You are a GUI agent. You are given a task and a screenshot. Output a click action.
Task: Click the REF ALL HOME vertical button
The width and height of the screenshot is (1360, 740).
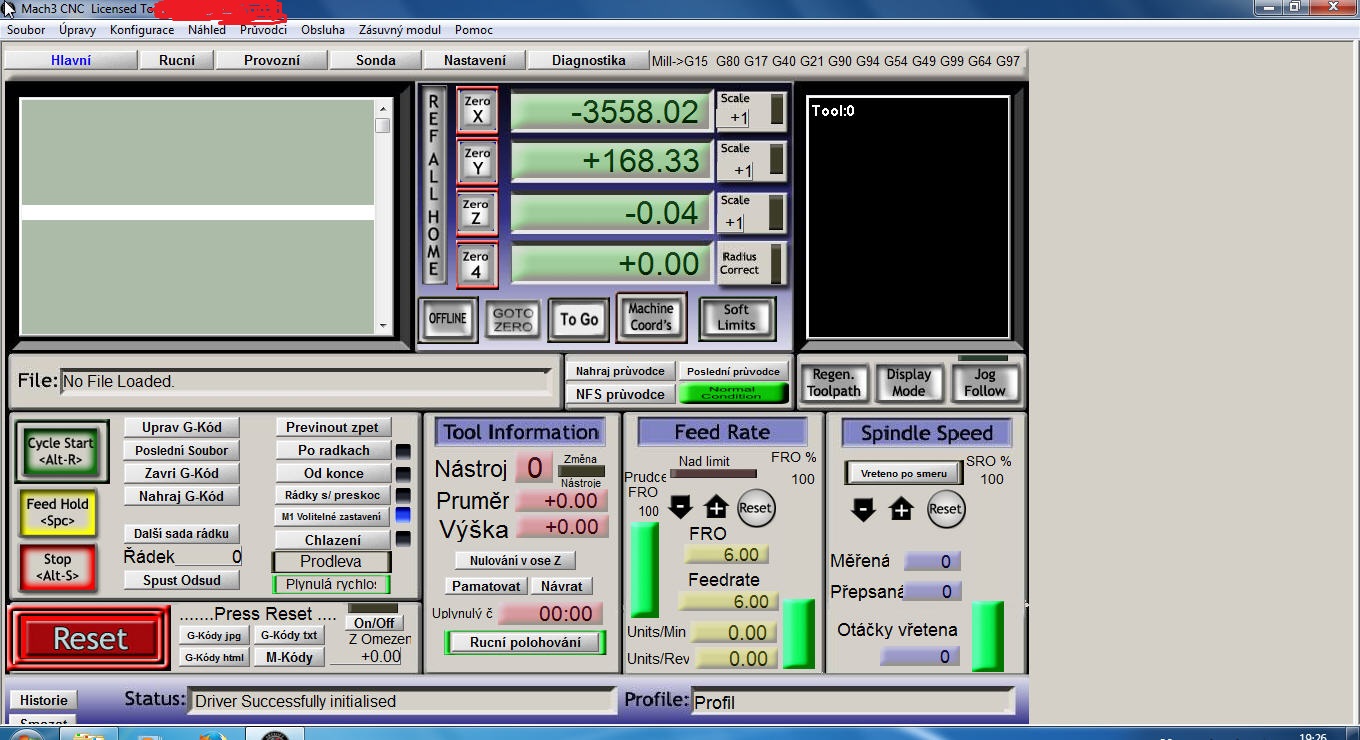pos(433,185)
